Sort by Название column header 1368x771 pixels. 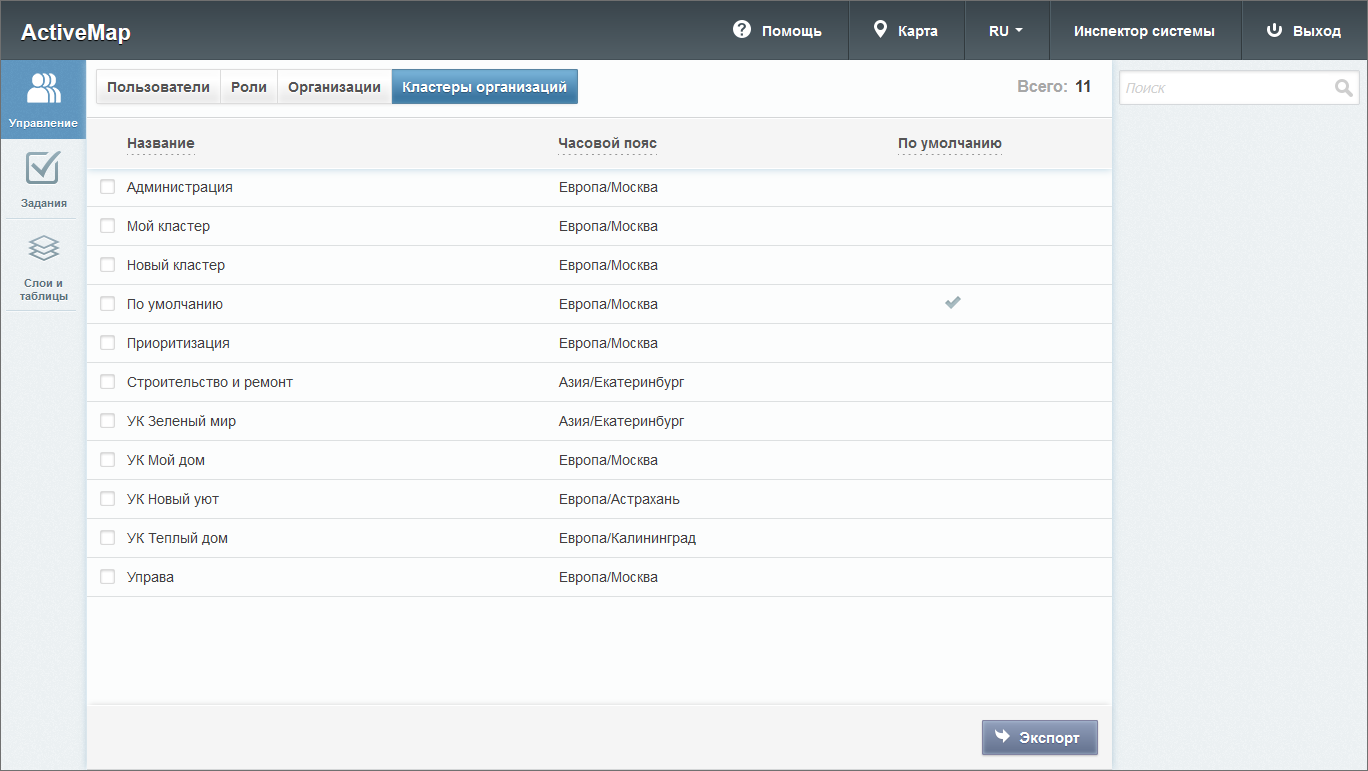160,144
